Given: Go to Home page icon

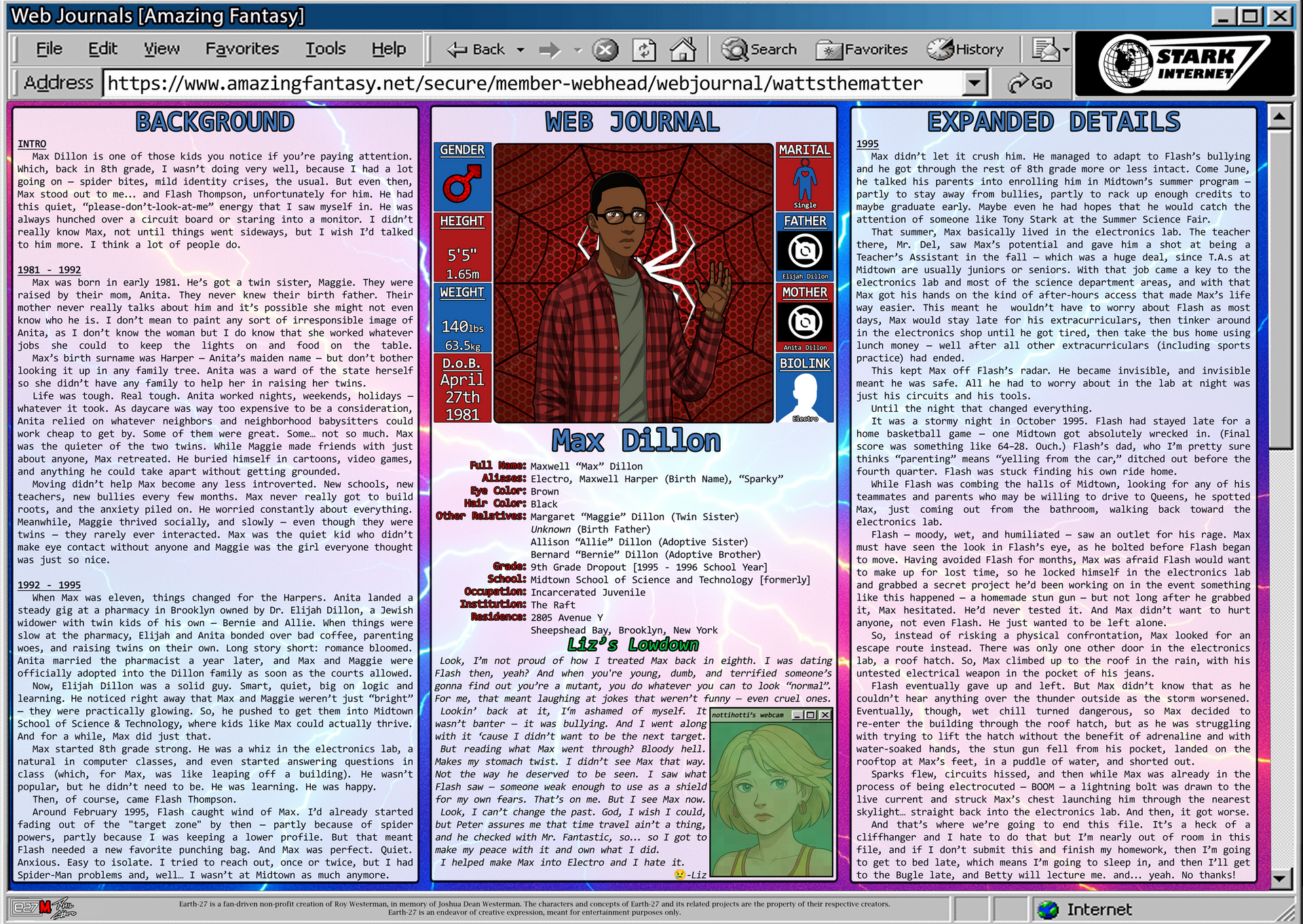Looking at the screenshot, I should 683,50.
